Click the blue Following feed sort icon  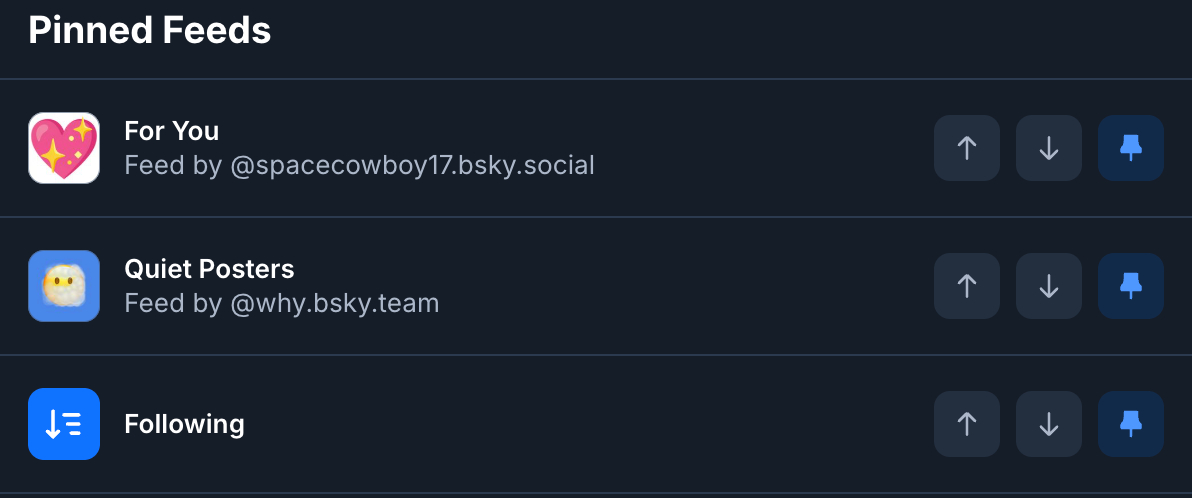click(64, 424)
